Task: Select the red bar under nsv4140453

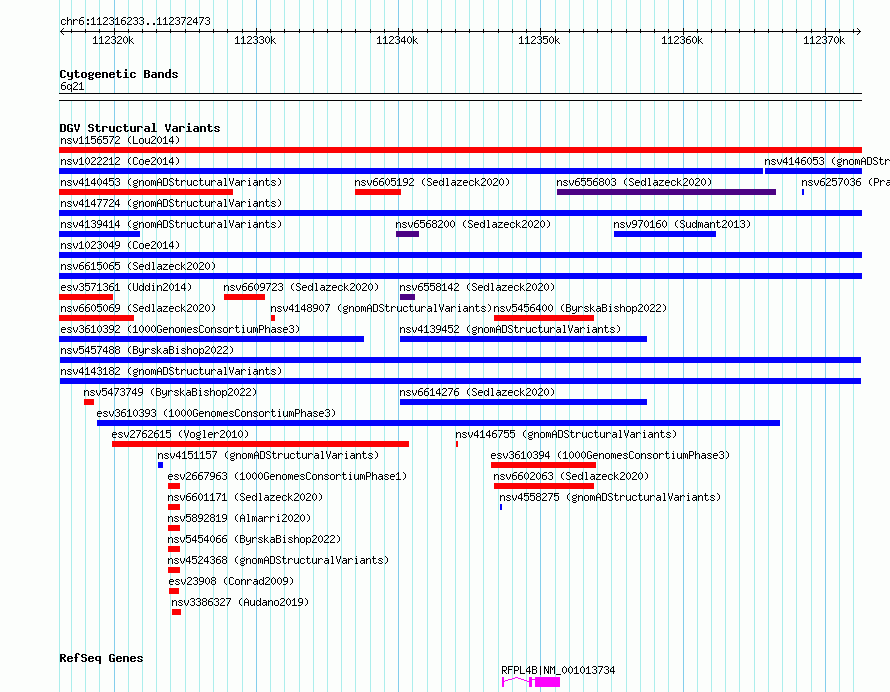Action: 146,192
